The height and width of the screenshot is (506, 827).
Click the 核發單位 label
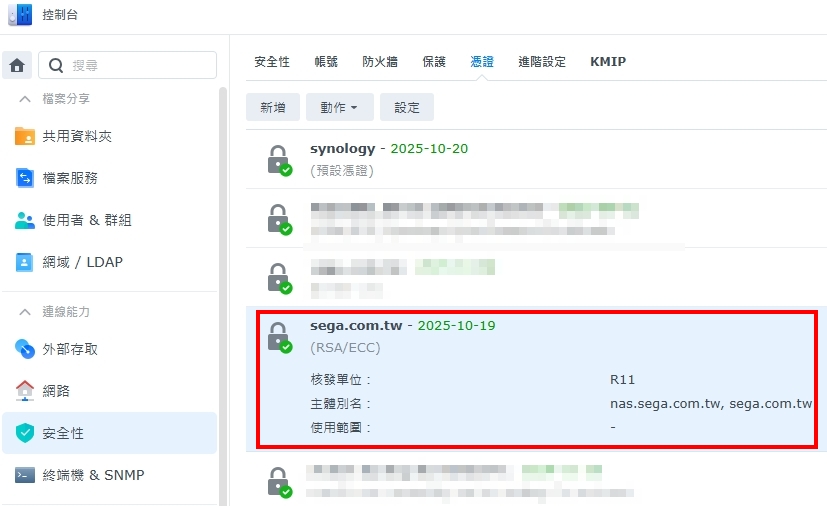[341, 379]
